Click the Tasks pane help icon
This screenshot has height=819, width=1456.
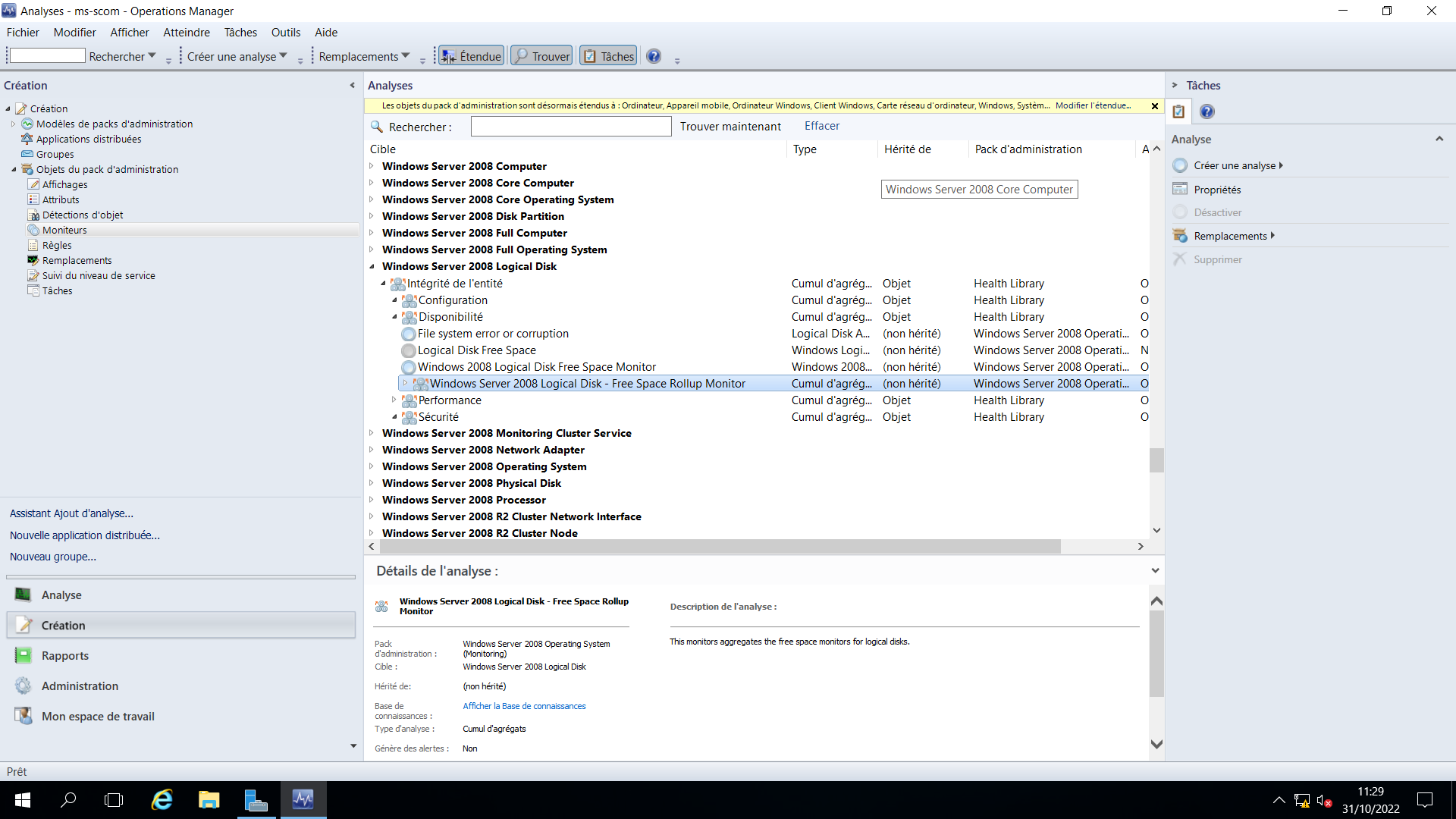1207,111
